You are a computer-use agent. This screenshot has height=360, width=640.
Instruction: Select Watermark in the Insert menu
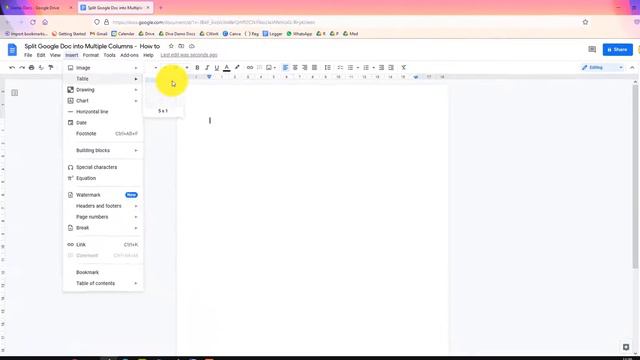click(103, 195)
